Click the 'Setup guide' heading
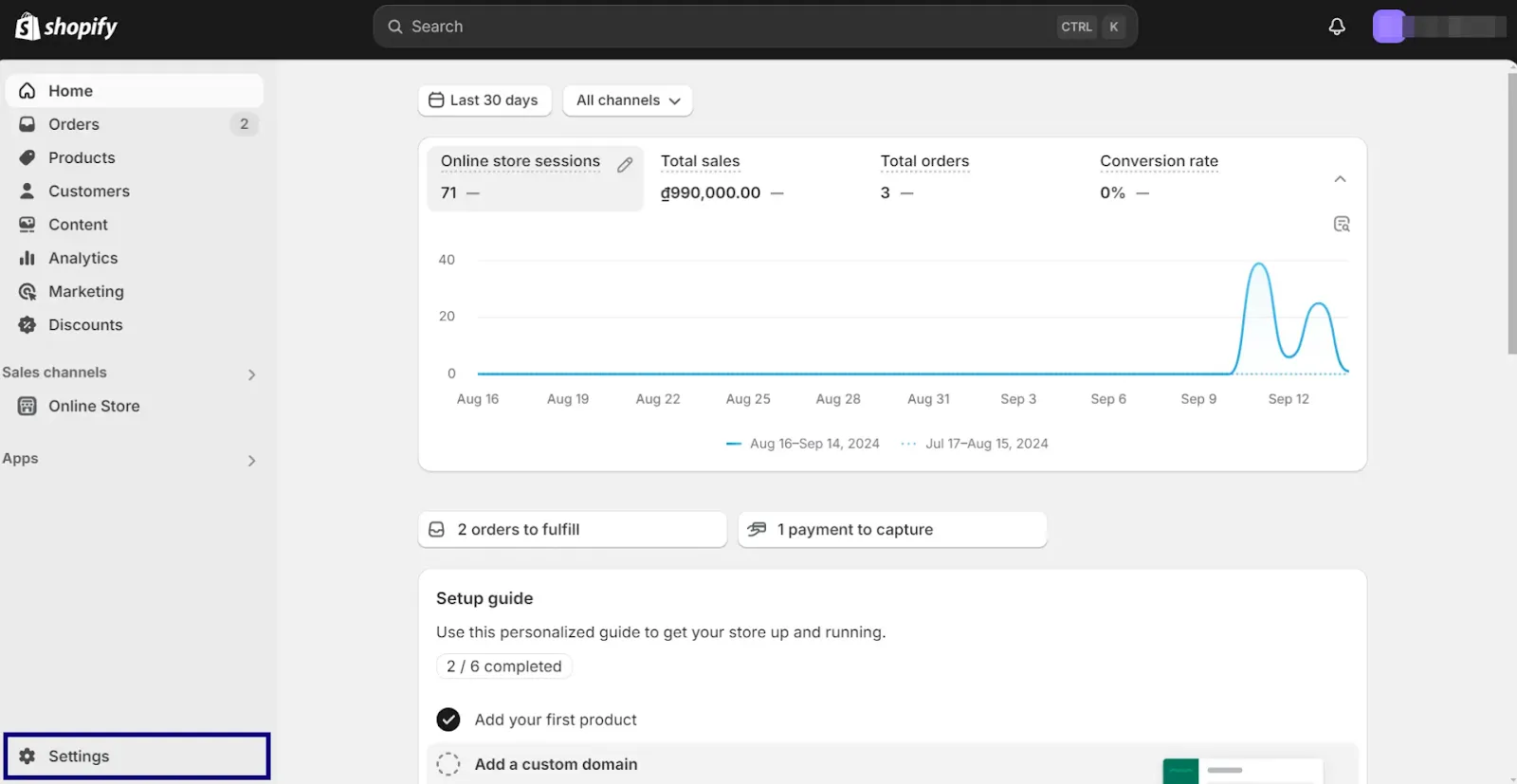Viewport: 1517px width, 784px height. (x=484, y=598)
